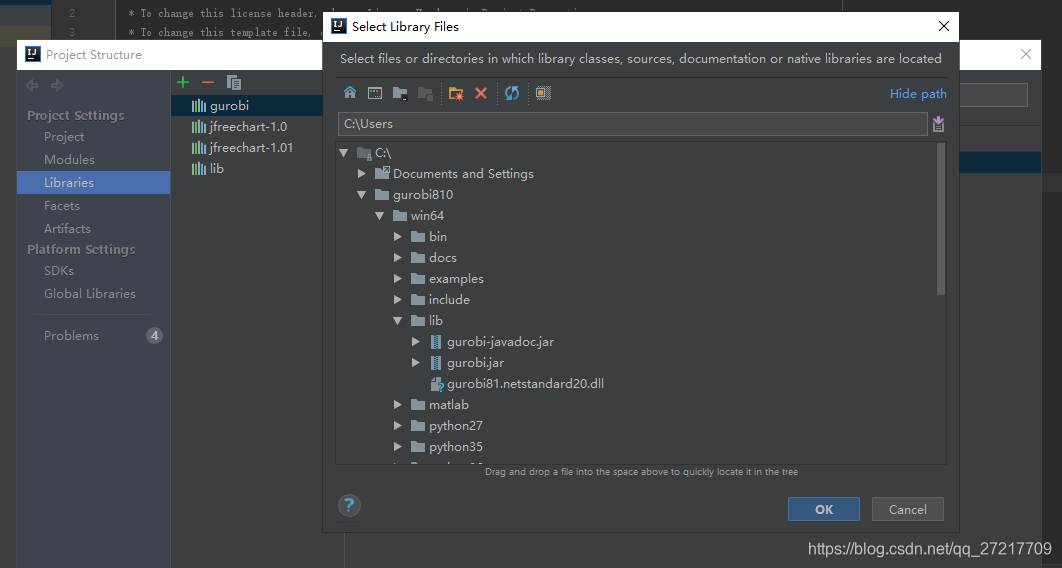Select the matlab folder row
The image size is (1062, 568).
tap(448, 405)
